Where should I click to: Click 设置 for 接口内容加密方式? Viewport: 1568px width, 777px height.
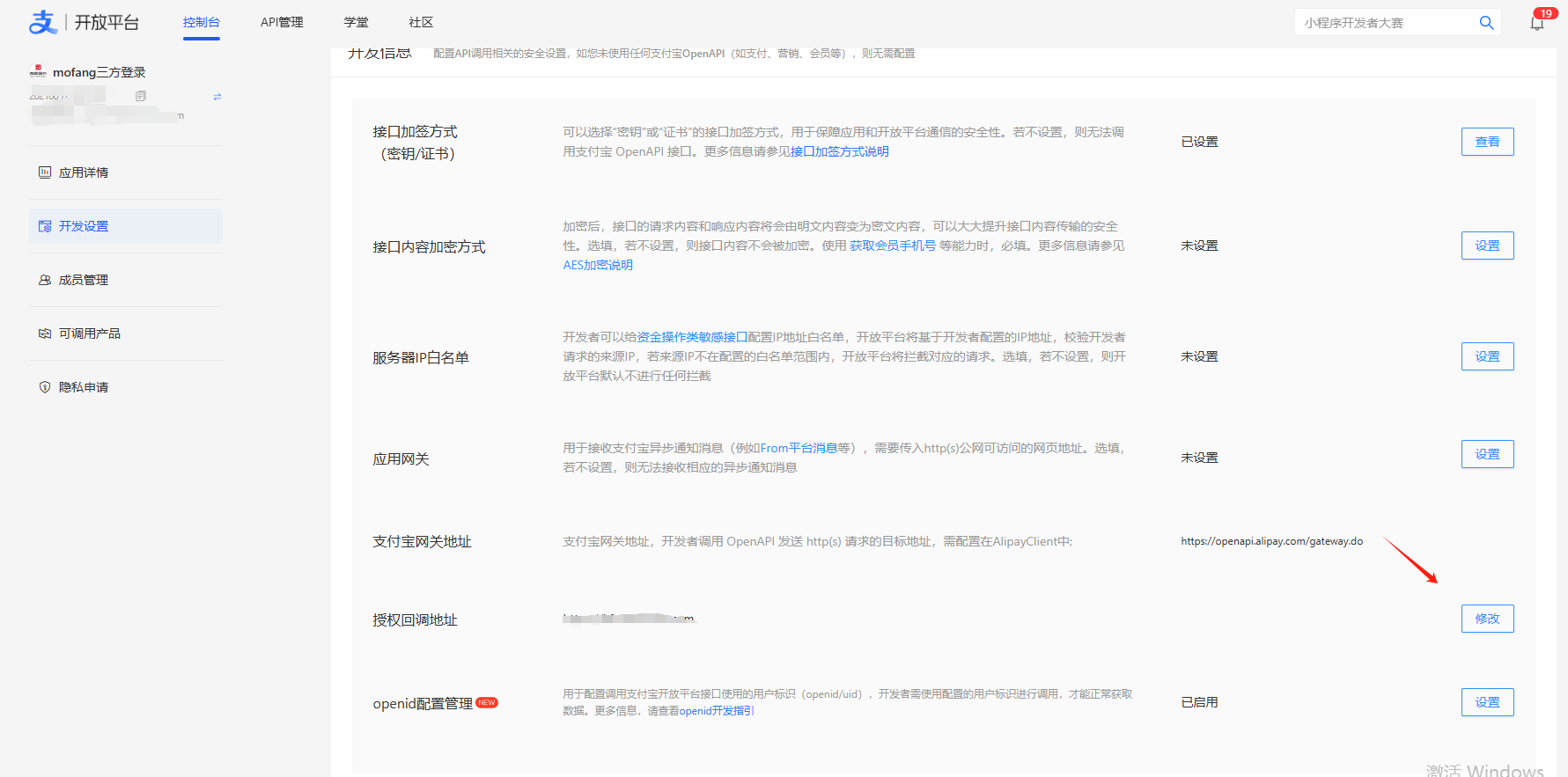point(1487,246)
